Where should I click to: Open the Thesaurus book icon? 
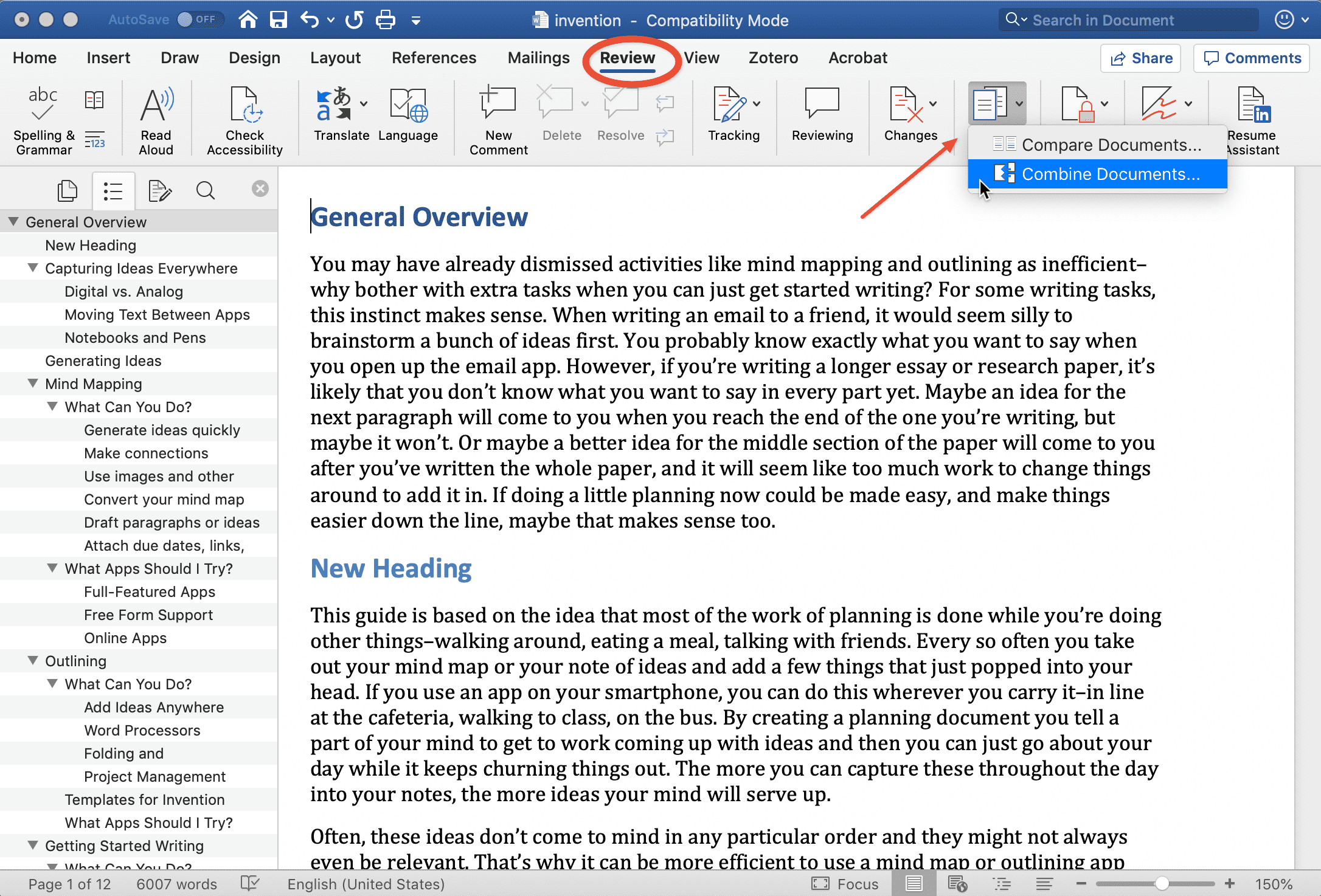click(94, 100)
